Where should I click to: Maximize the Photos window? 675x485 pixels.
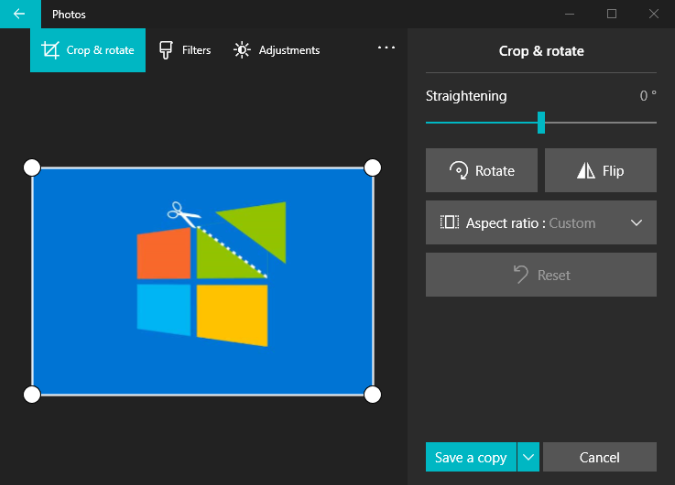pos(611,14)
